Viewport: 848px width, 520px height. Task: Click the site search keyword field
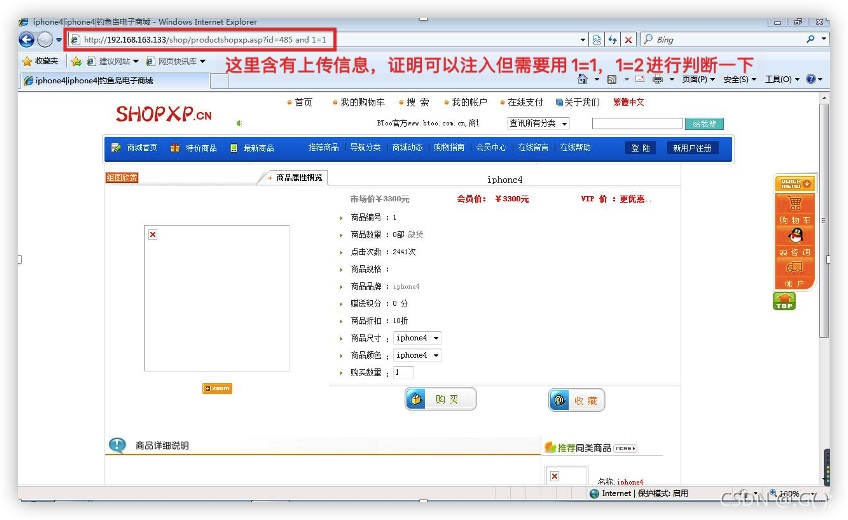(637, 124)
